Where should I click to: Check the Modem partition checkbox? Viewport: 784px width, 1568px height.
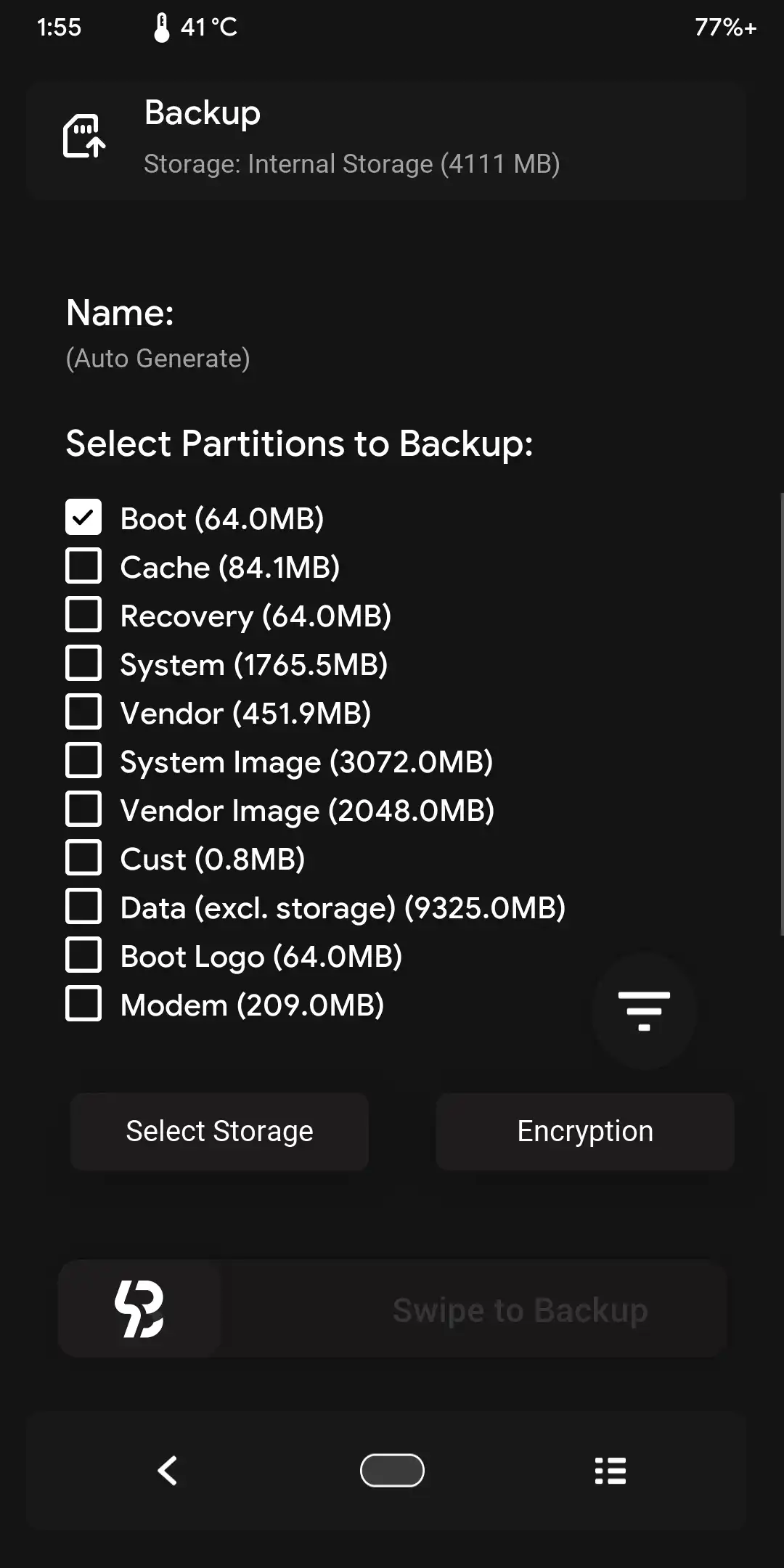point(83,1004)
